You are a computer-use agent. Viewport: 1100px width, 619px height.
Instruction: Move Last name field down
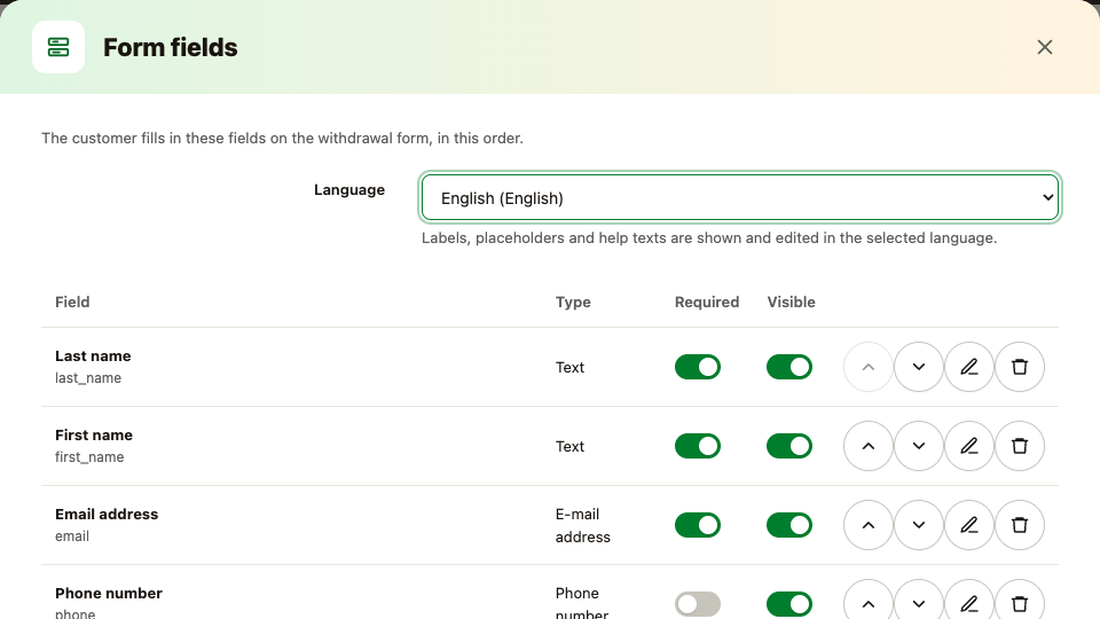pyautogui.click(x=918, y=367)
